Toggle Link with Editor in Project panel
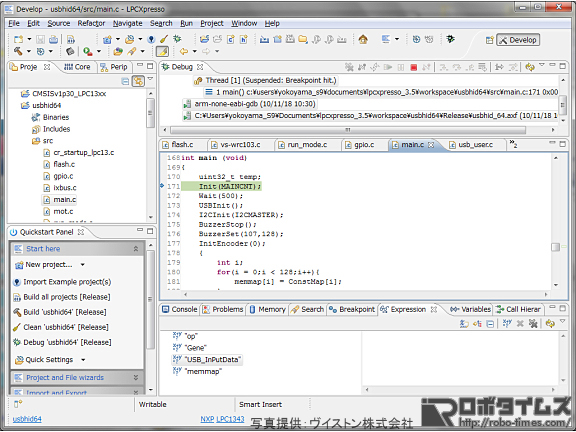 point(138,81)
